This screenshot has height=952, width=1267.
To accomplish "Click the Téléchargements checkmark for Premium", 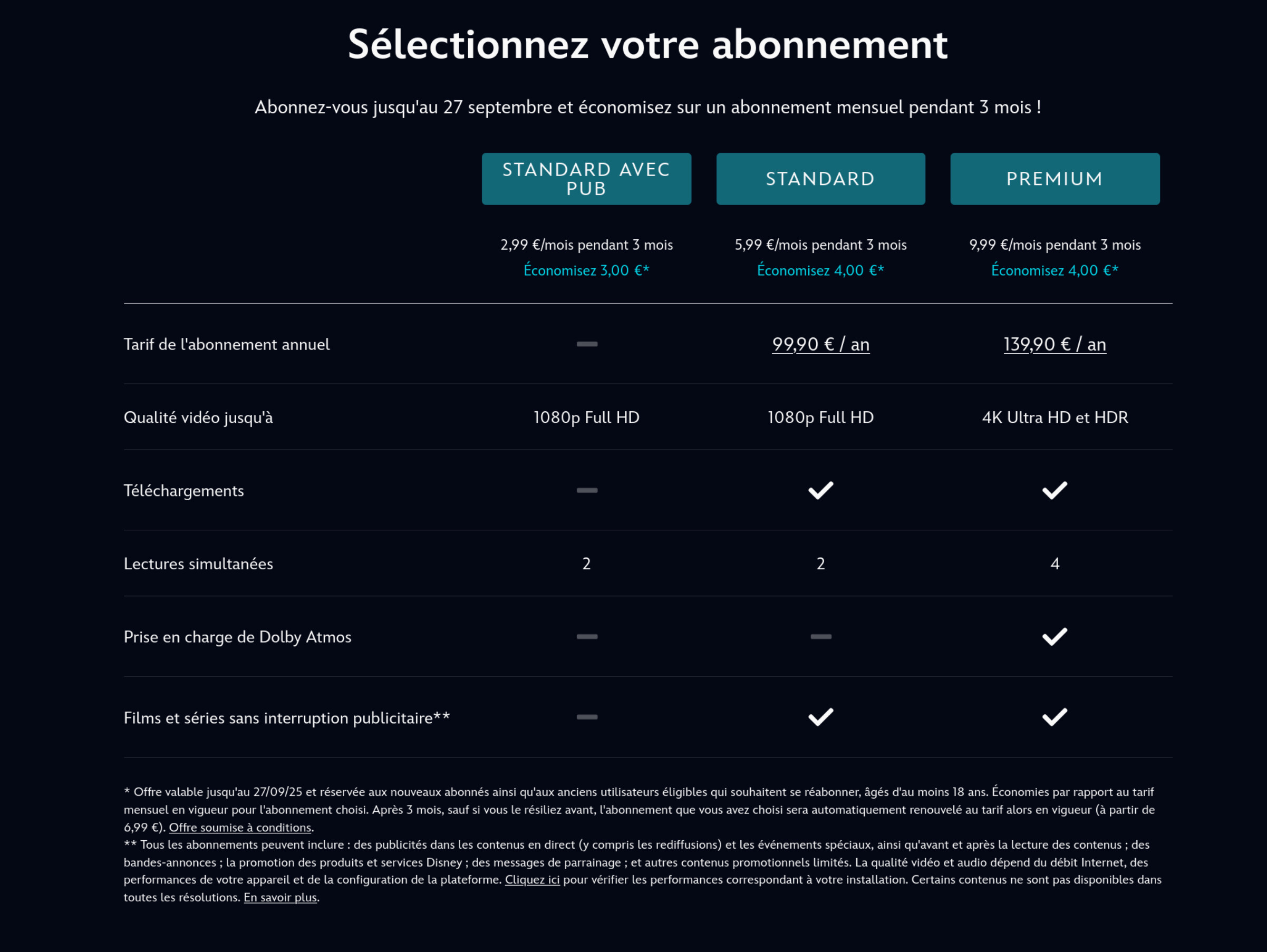I will click(x=1055, y=490).
